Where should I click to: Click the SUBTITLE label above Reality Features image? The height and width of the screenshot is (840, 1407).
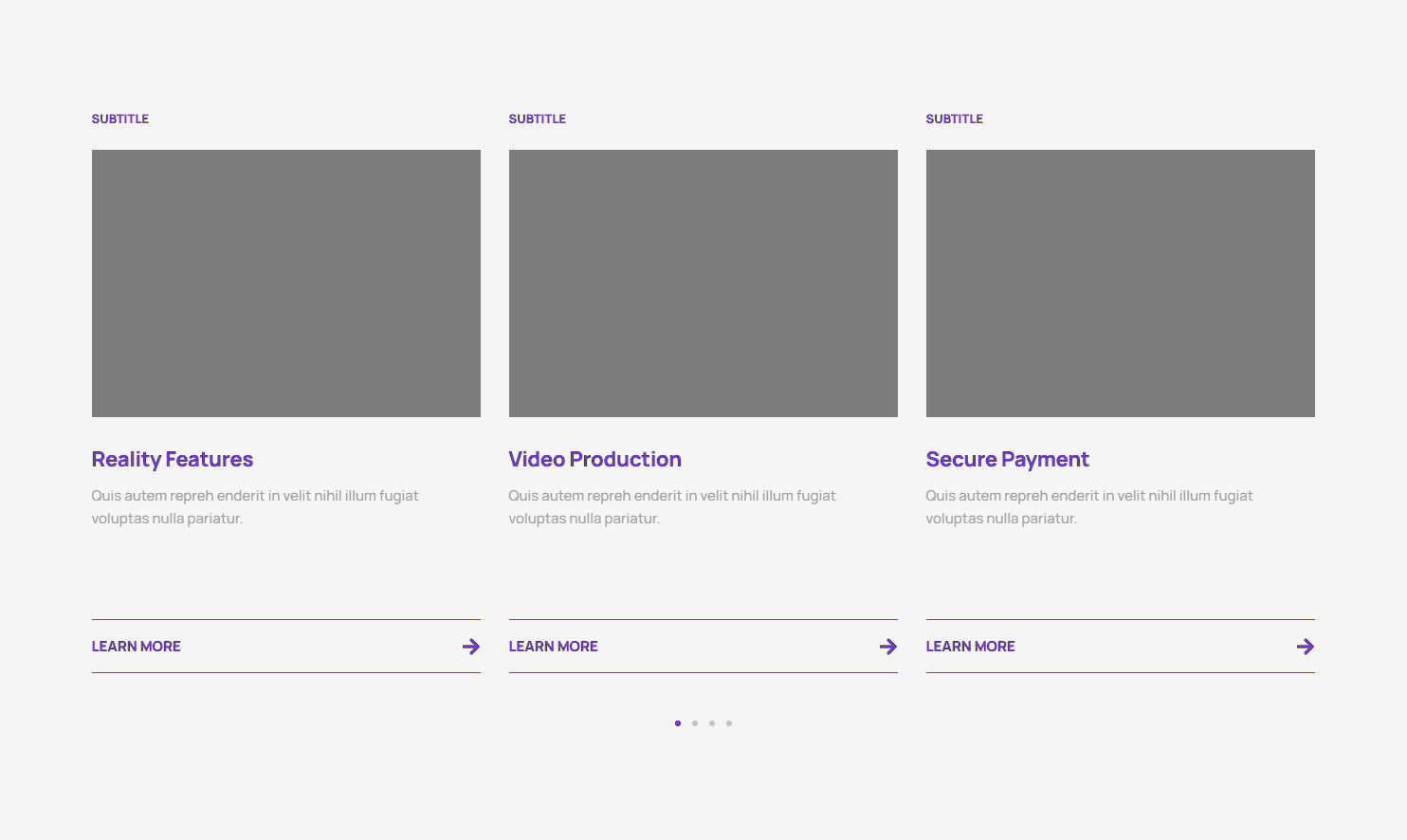120,119
